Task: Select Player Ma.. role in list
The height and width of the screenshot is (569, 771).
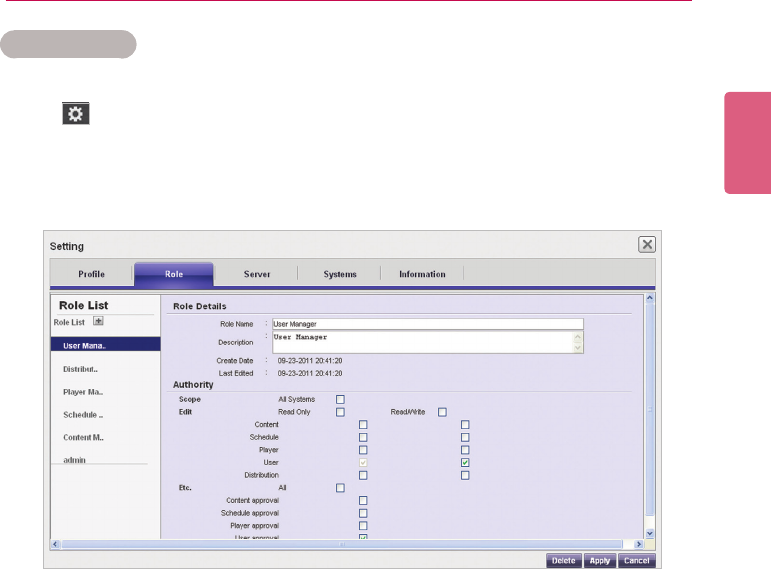Action: click(83, 392)
